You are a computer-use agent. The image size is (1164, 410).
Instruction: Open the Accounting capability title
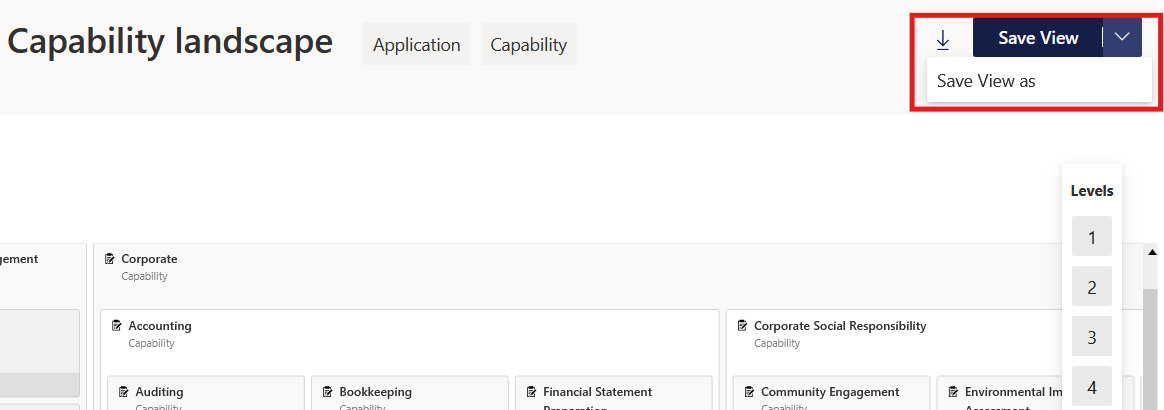(x=160, y=326)
